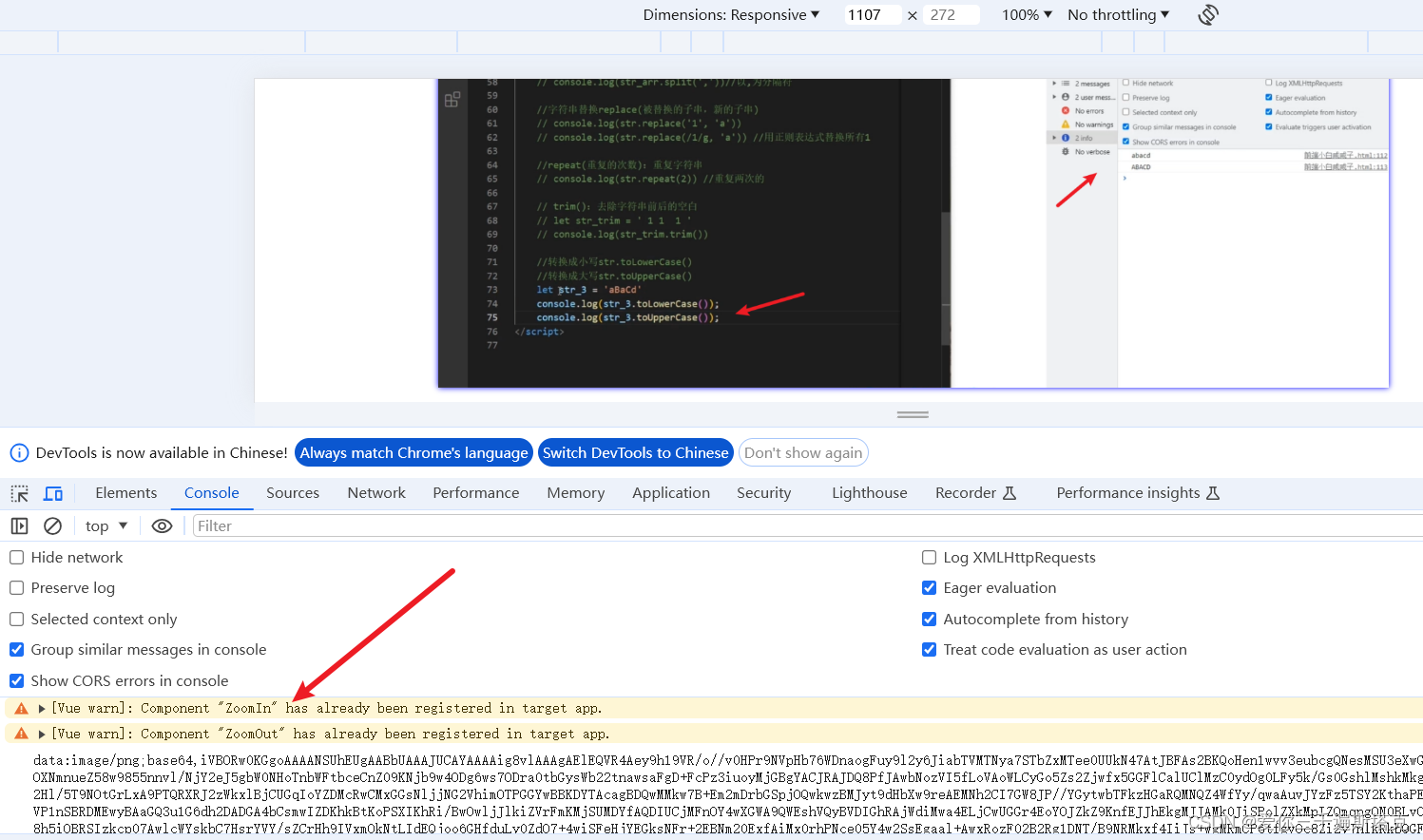Enable Log XMLHttpRequests

pyautogui.click(x=929, y=557)
